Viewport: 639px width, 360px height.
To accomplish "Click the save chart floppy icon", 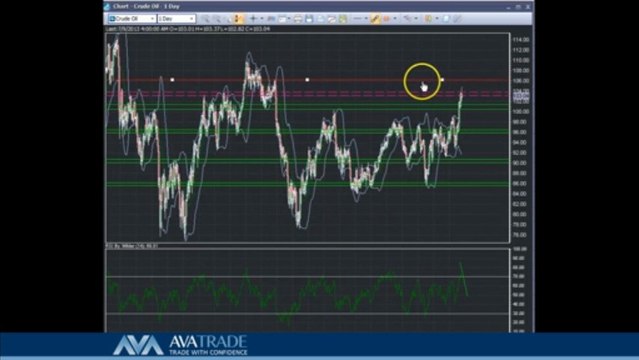I will (x=309, y=19).
